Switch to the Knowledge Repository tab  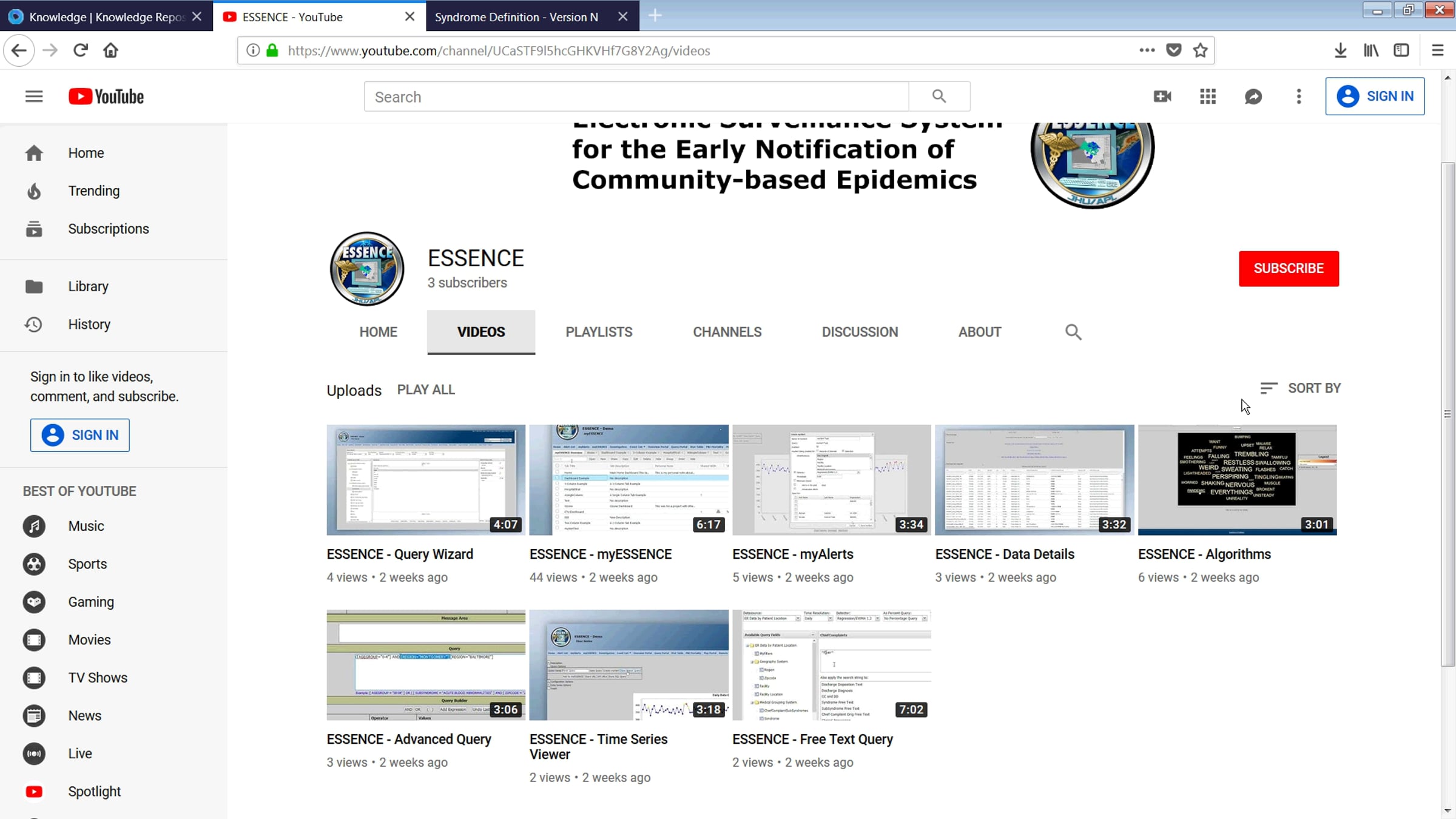coord(106,16)
